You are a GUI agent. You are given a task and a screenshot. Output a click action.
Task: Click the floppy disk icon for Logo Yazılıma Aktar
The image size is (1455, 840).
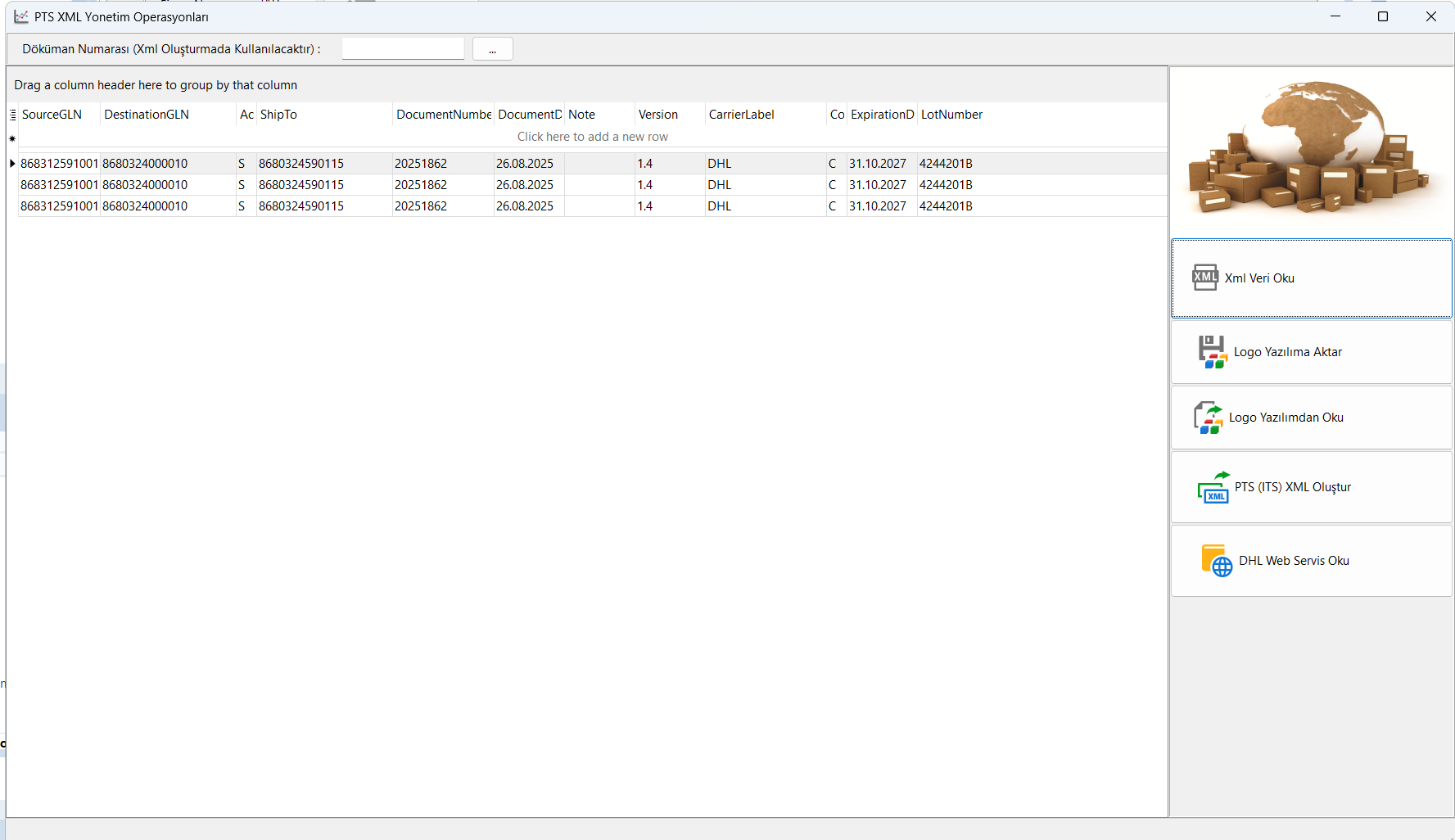(x=1212, y=352)
